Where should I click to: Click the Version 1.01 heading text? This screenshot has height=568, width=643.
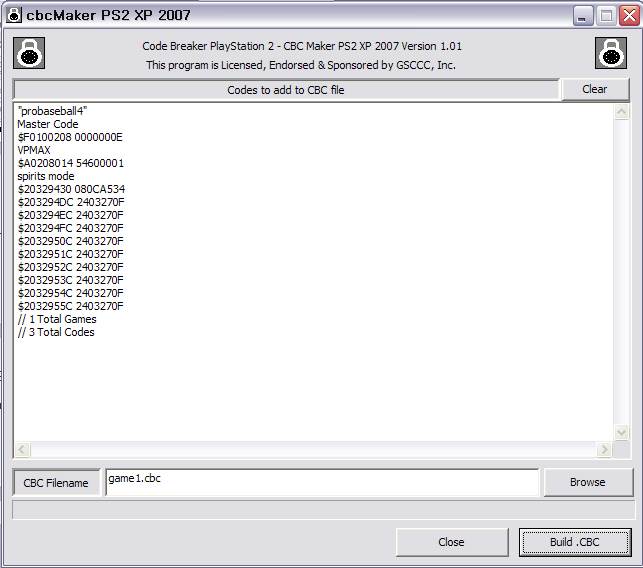point(302,46)
